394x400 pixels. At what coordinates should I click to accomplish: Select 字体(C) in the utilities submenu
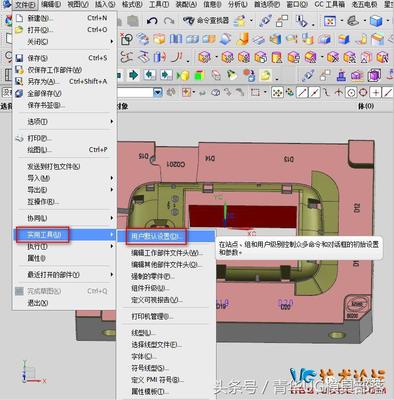point(166,356)
